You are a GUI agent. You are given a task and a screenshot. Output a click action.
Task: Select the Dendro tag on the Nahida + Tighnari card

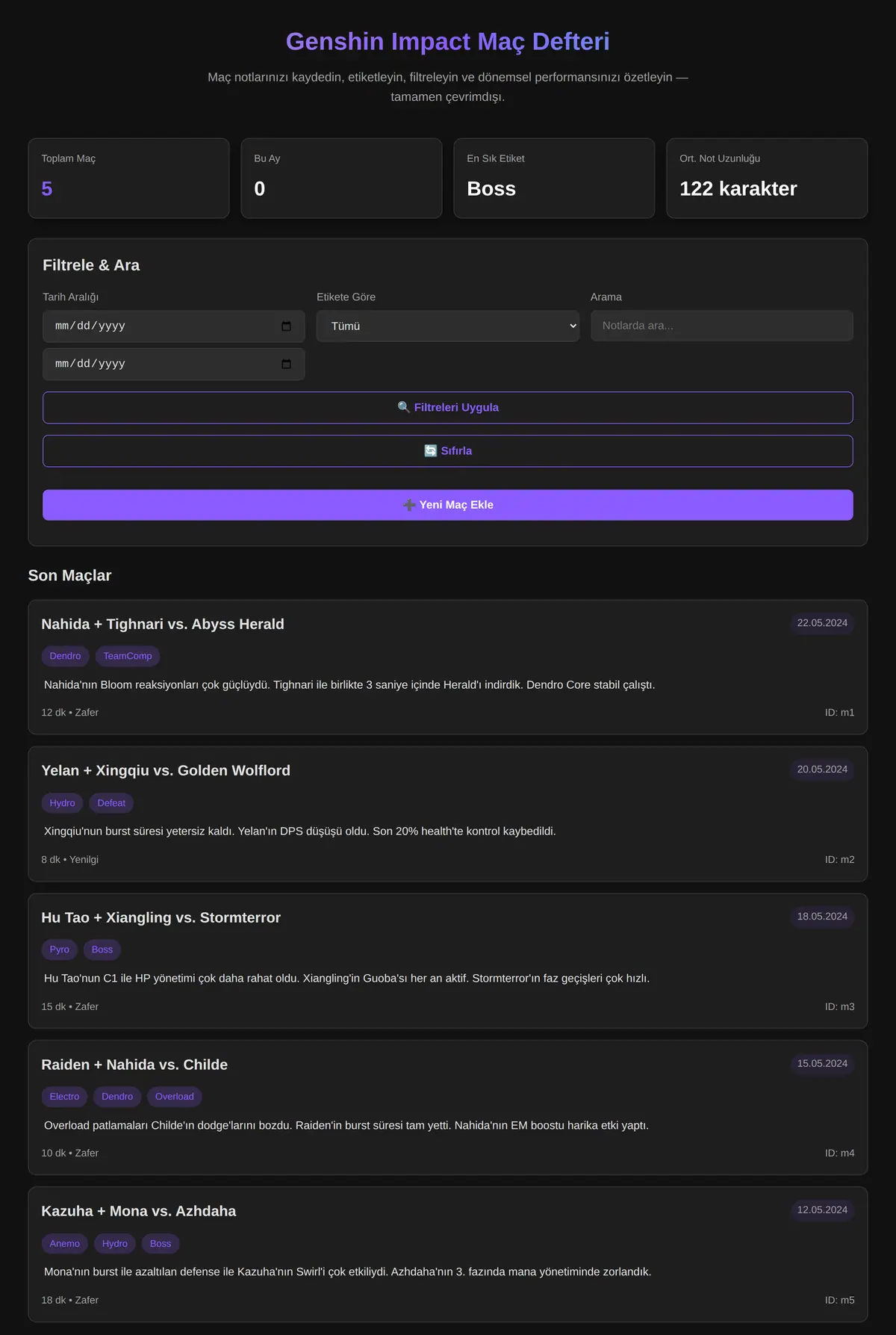(x=65, y=656)
